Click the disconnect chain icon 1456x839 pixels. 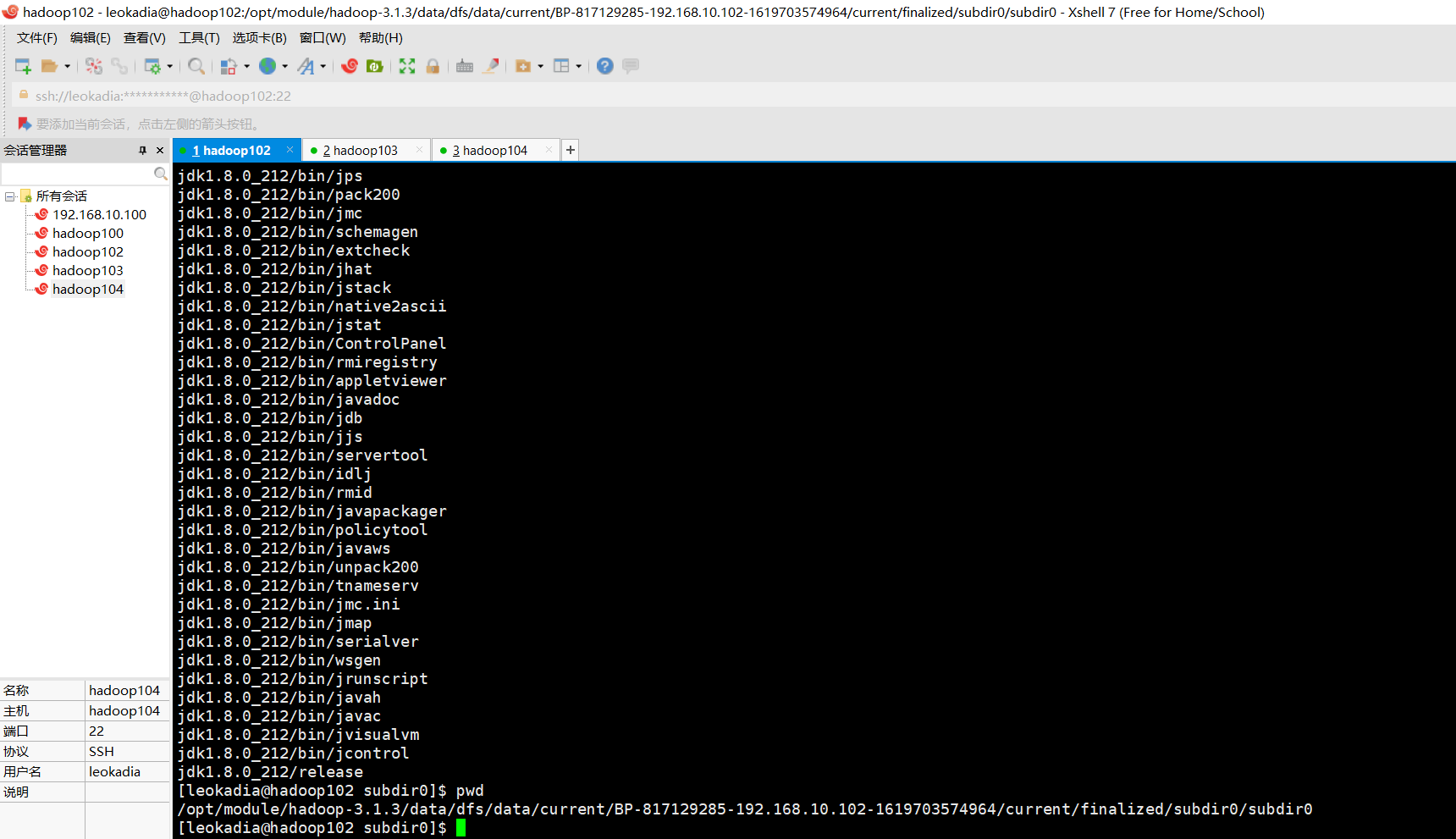pyautogui.click(x=119, y=66)
